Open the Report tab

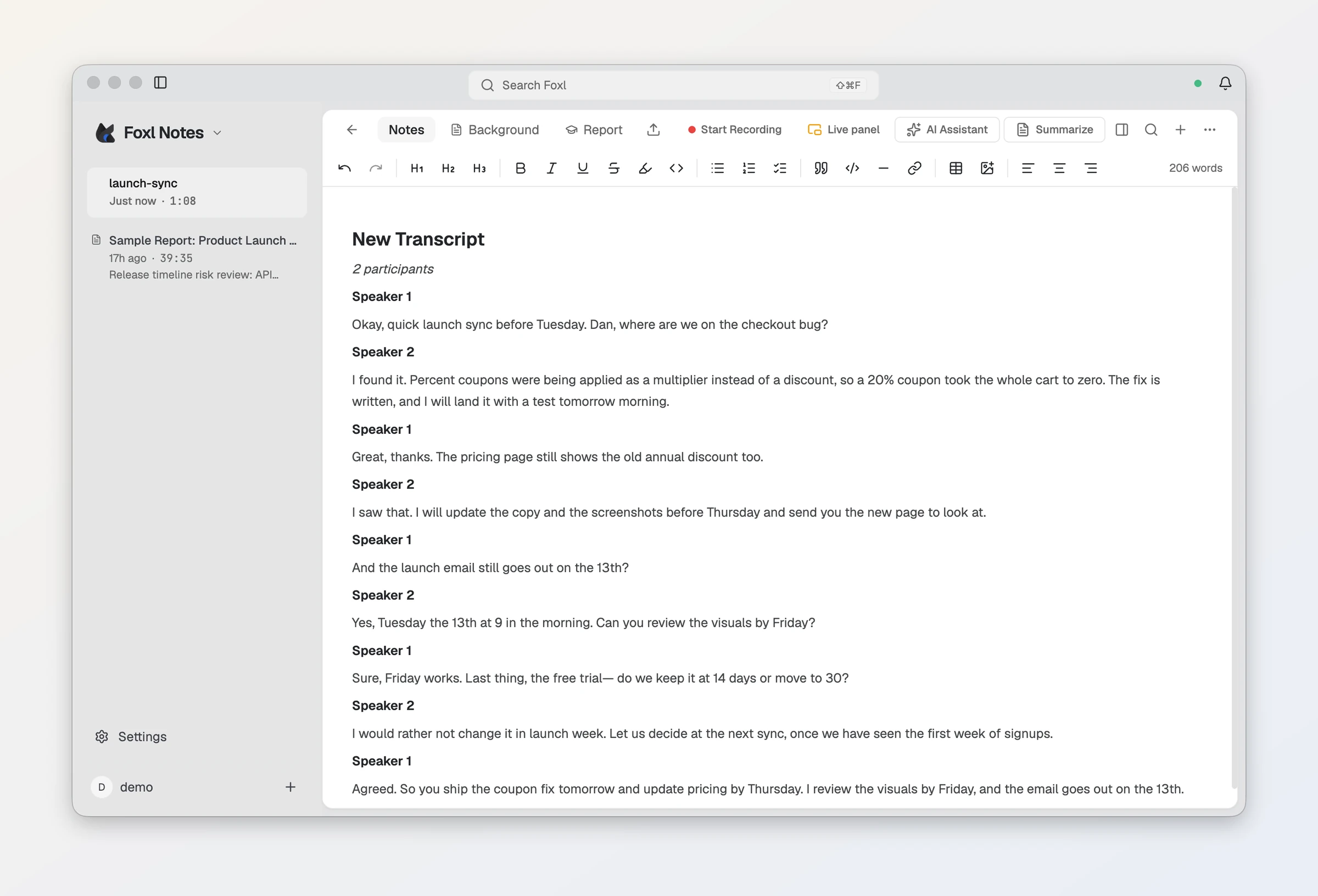594,130
